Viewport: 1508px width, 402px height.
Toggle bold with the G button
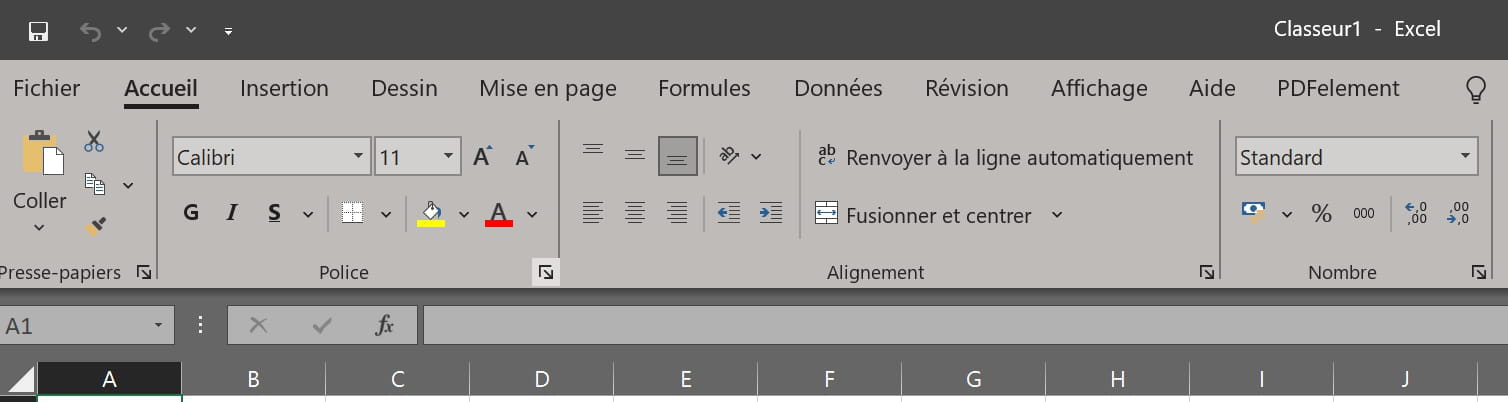point(192,213)
